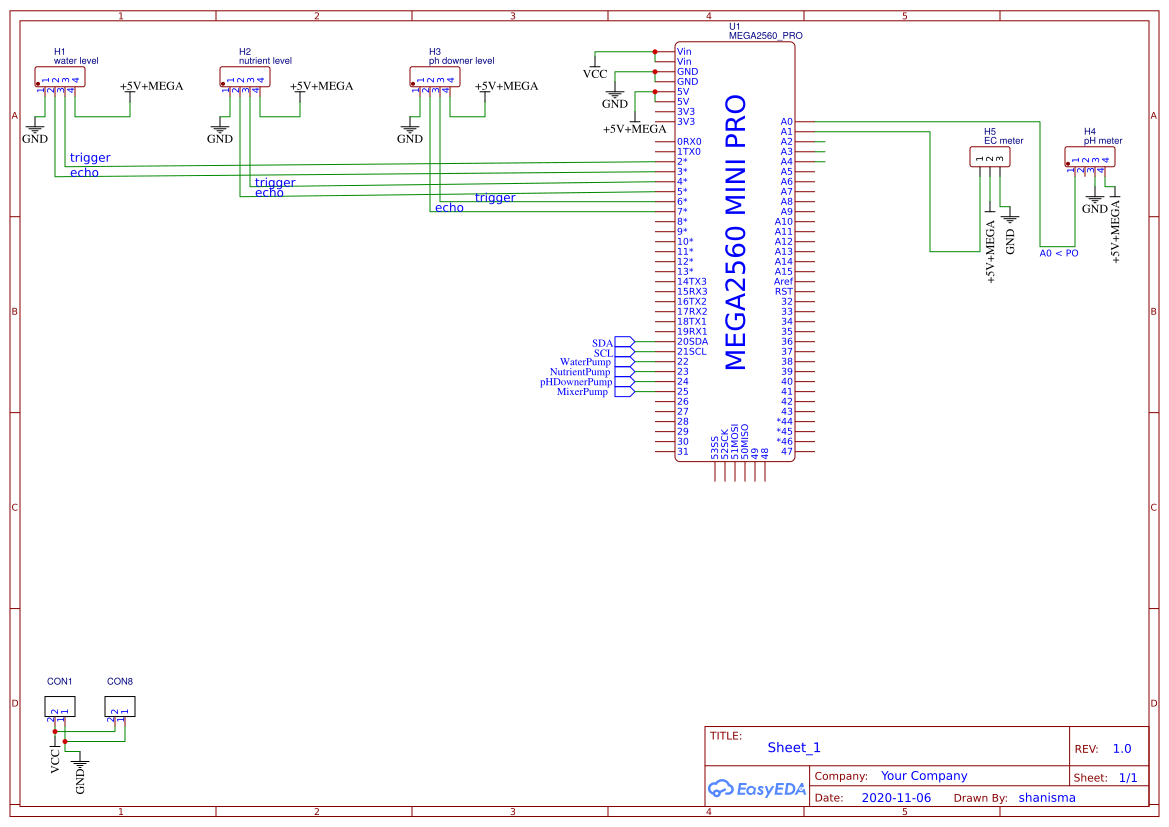Click the trigger wire label near H1
Screen dimensions: 1169x827
click(89, 157)
